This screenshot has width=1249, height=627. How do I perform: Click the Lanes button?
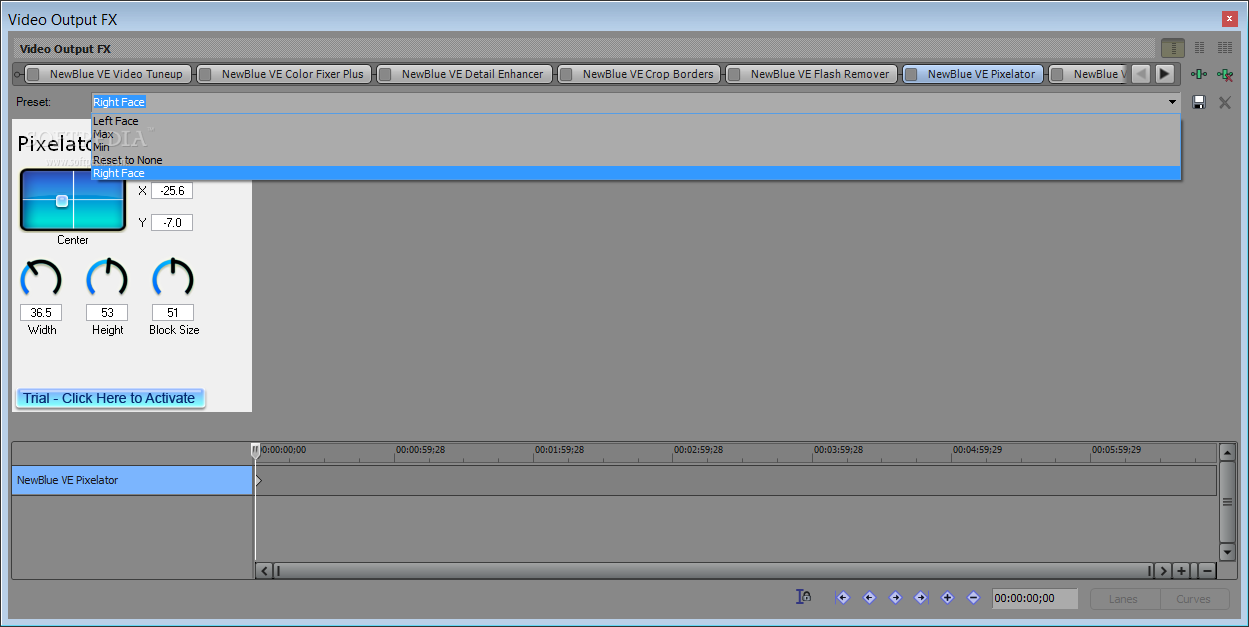(x=1123, y=599)
